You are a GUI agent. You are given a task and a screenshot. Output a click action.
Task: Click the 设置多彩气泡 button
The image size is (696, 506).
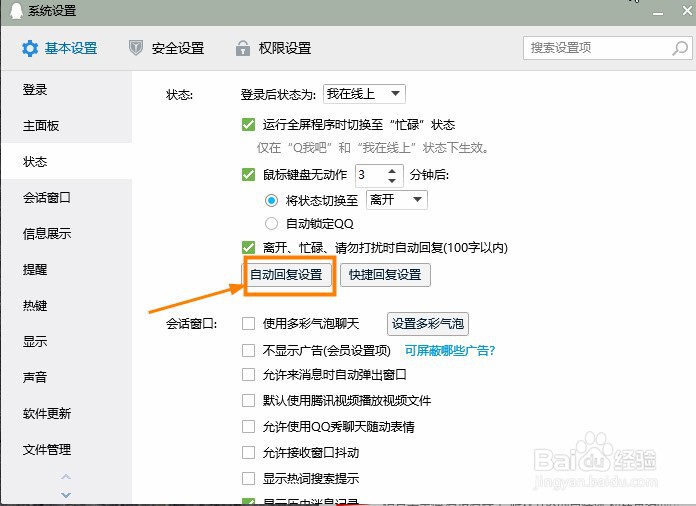pos(428,324)
